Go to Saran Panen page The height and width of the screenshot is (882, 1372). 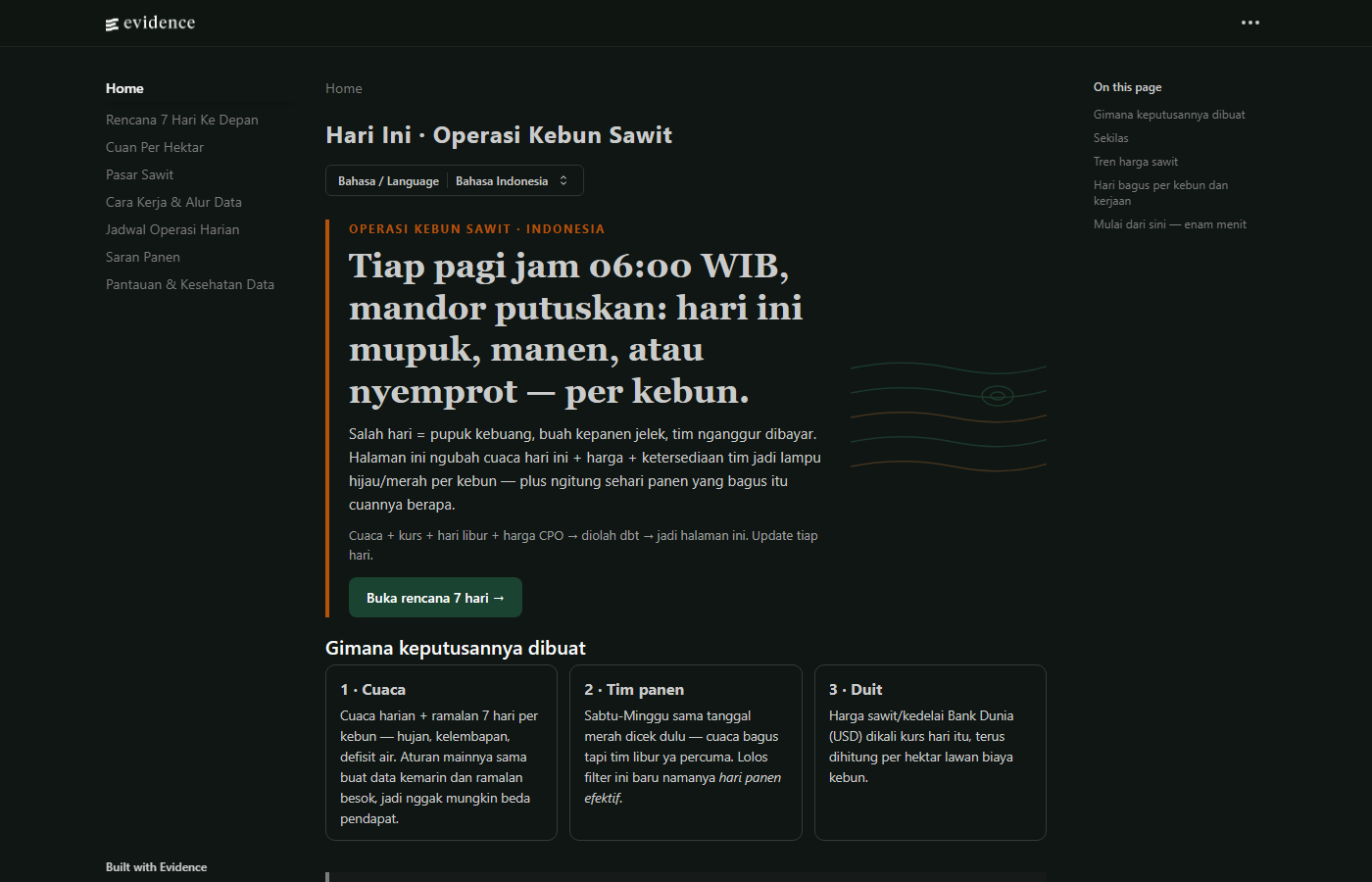(x=143, y=257)
